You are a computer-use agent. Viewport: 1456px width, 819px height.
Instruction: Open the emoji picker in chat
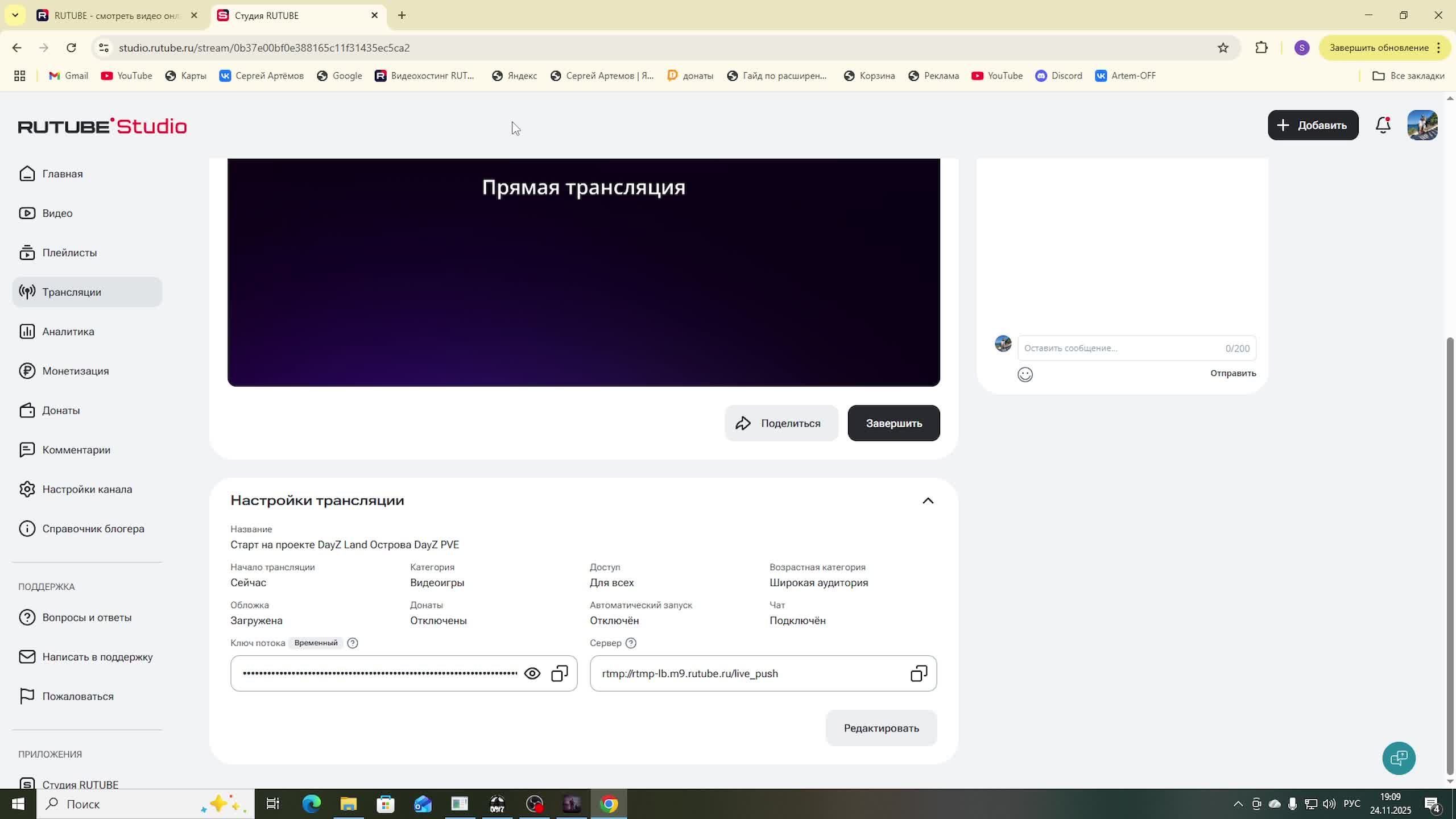pyautogui.click(x=1025, y=374)
